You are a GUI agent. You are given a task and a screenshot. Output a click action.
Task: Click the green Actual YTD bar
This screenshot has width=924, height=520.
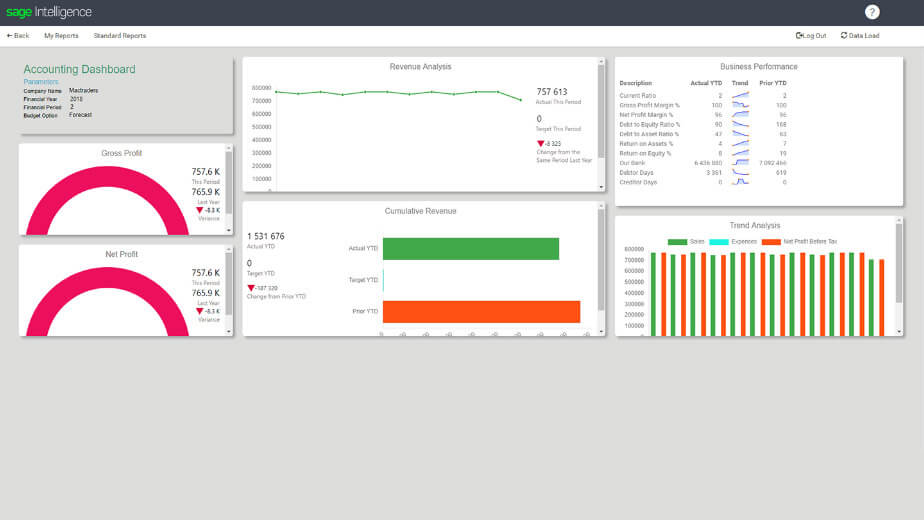click(x=471, y=249)
